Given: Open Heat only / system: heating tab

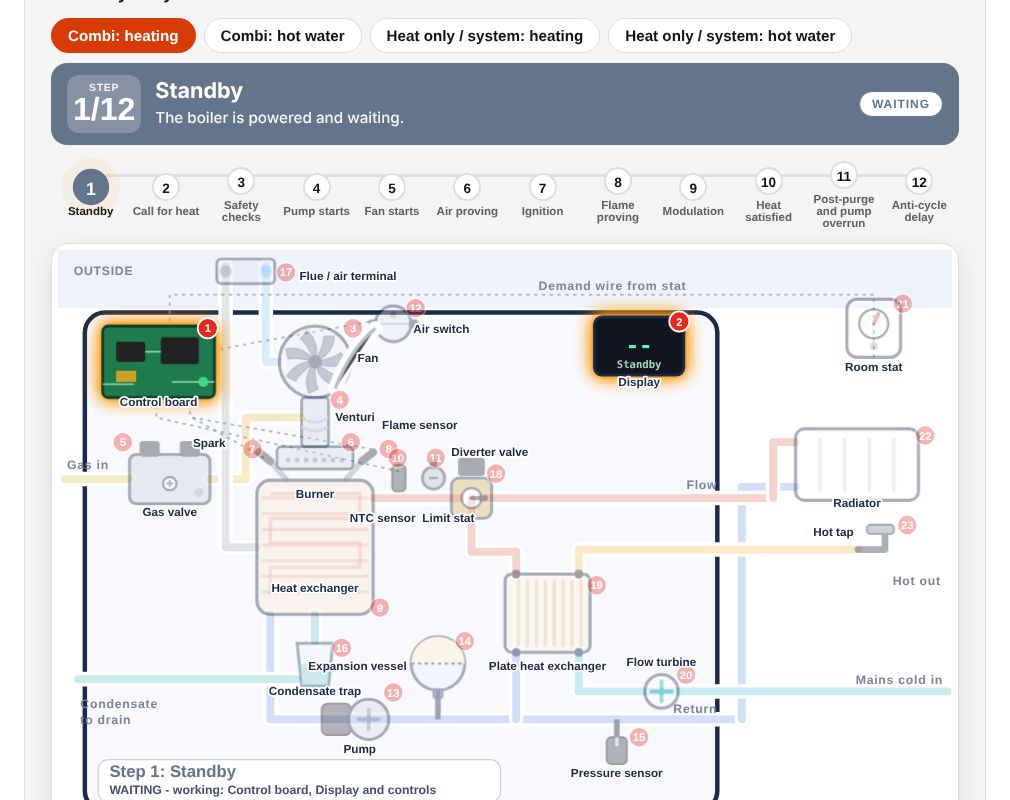Looking at the screenshot, I should [x=484, y=36].
